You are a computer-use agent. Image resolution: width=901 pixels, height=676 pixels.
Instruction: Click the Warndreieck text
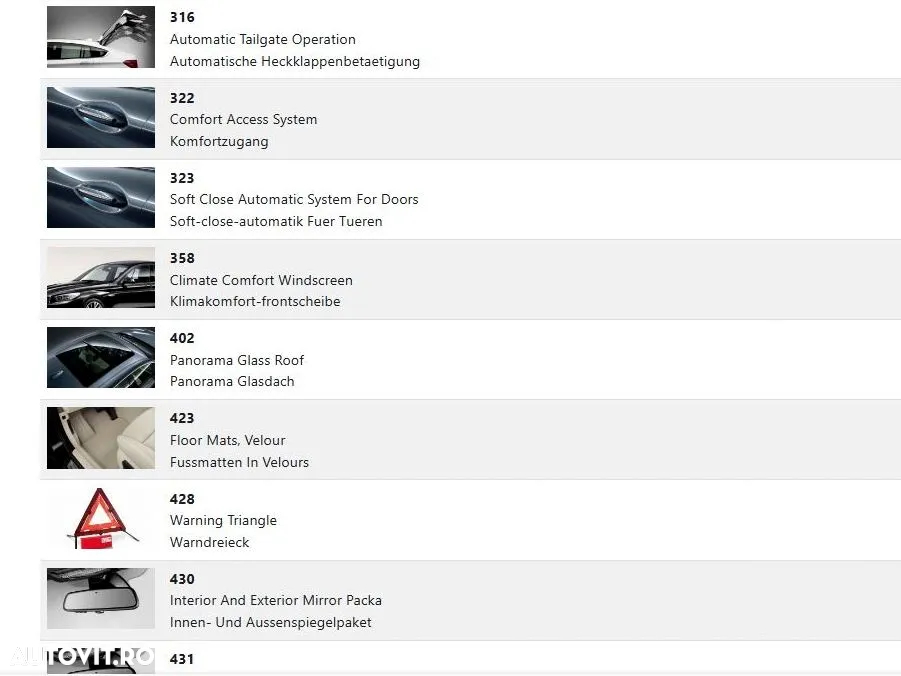coord(209,542)
